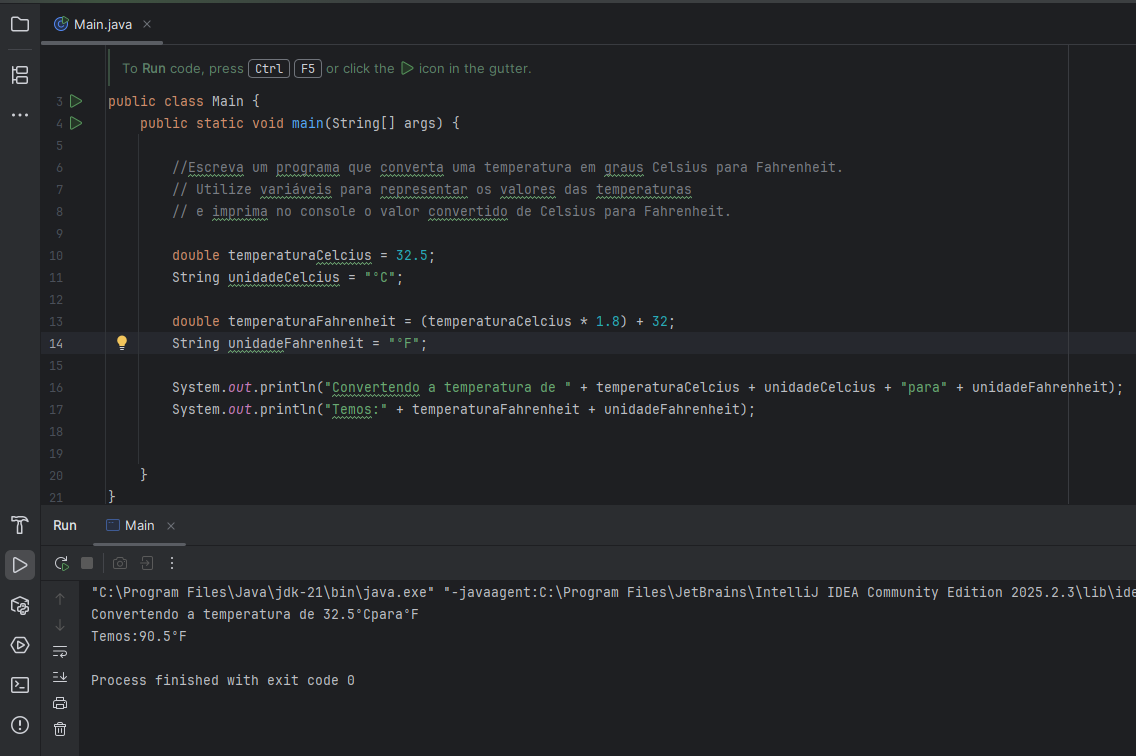The height and width of the screenshot is (756, 1136).
Task: Open the Structure tool window
Action: click(20, 75)
